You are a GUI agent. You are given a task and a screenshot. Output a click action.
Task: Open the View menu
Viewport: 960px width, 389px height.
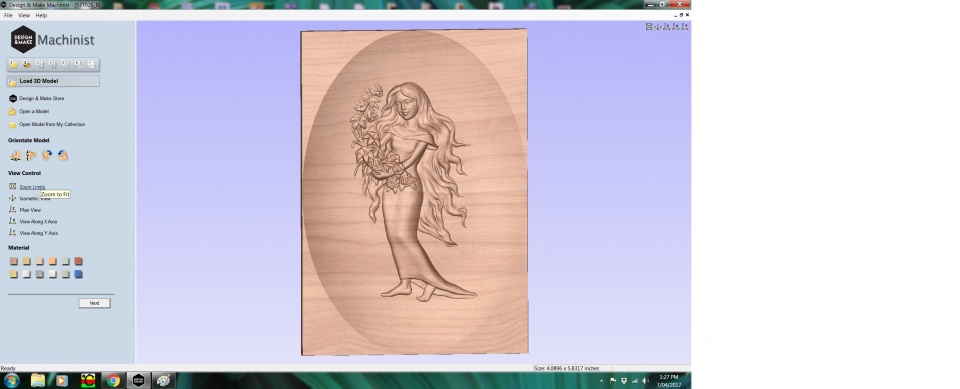24,15
